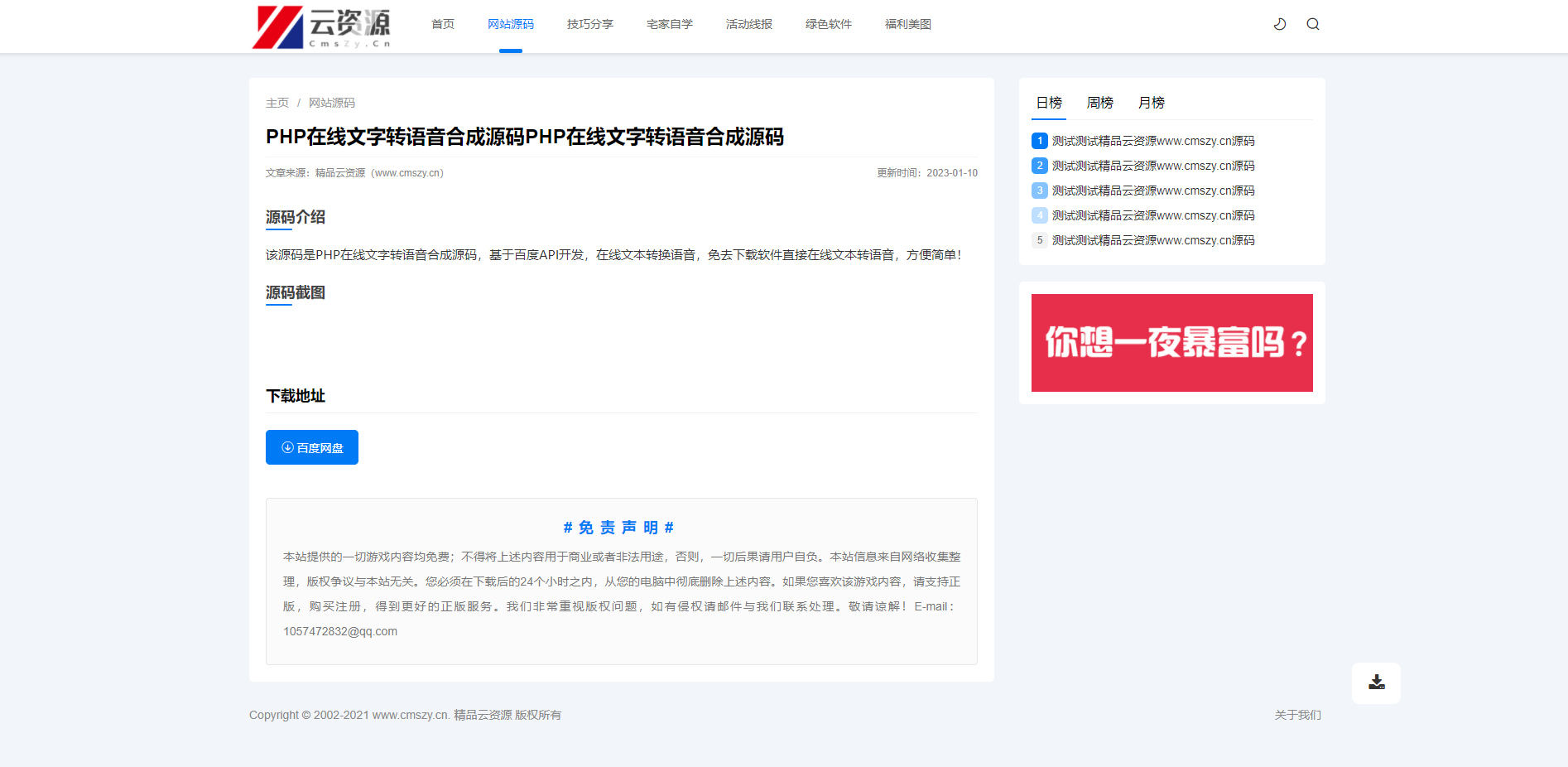Open second ranked article link

pos(1153,166)
